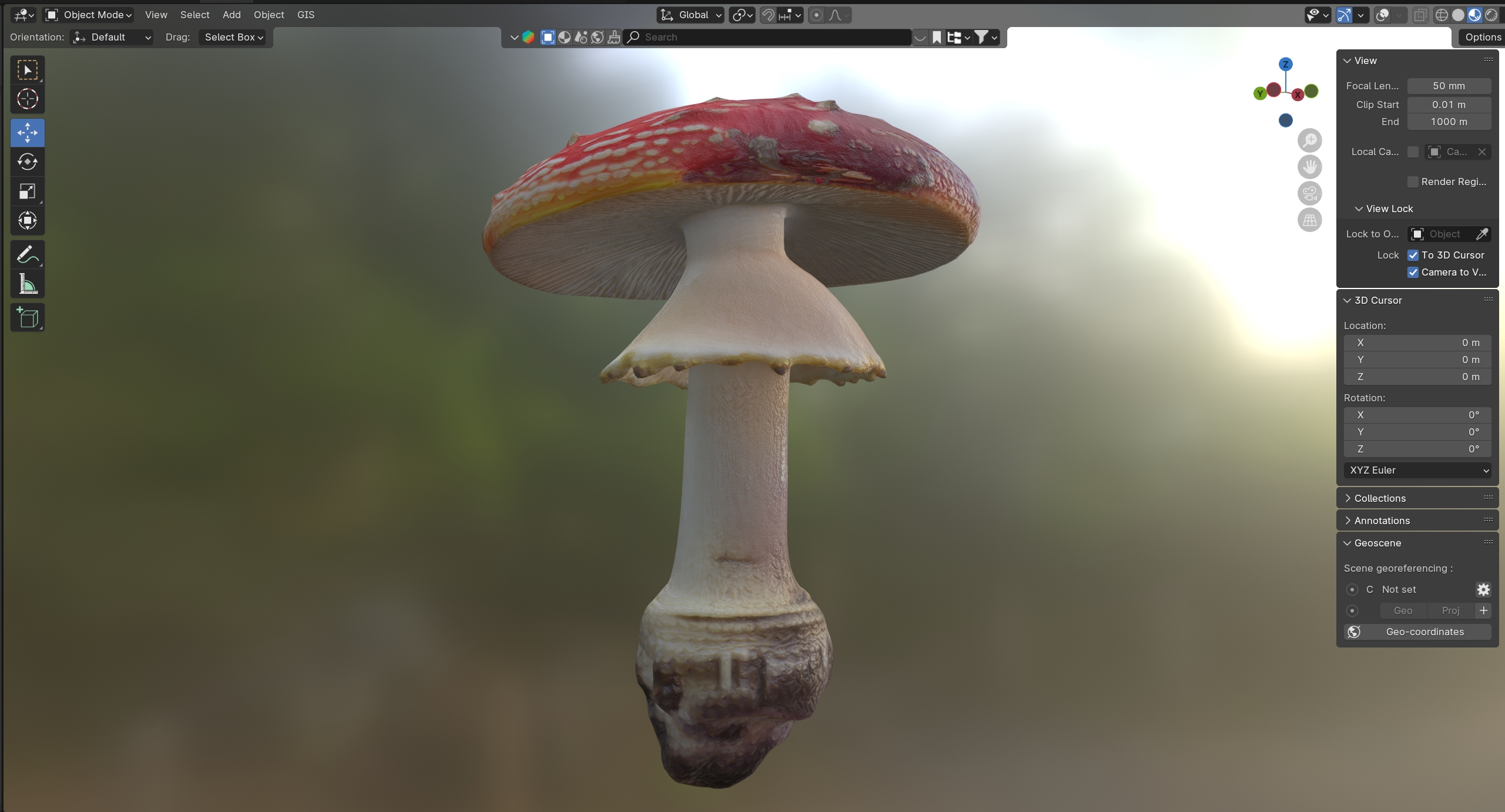Click the Geo-coordinates button
1505x812 pixels.
(x=1417, y=632)
